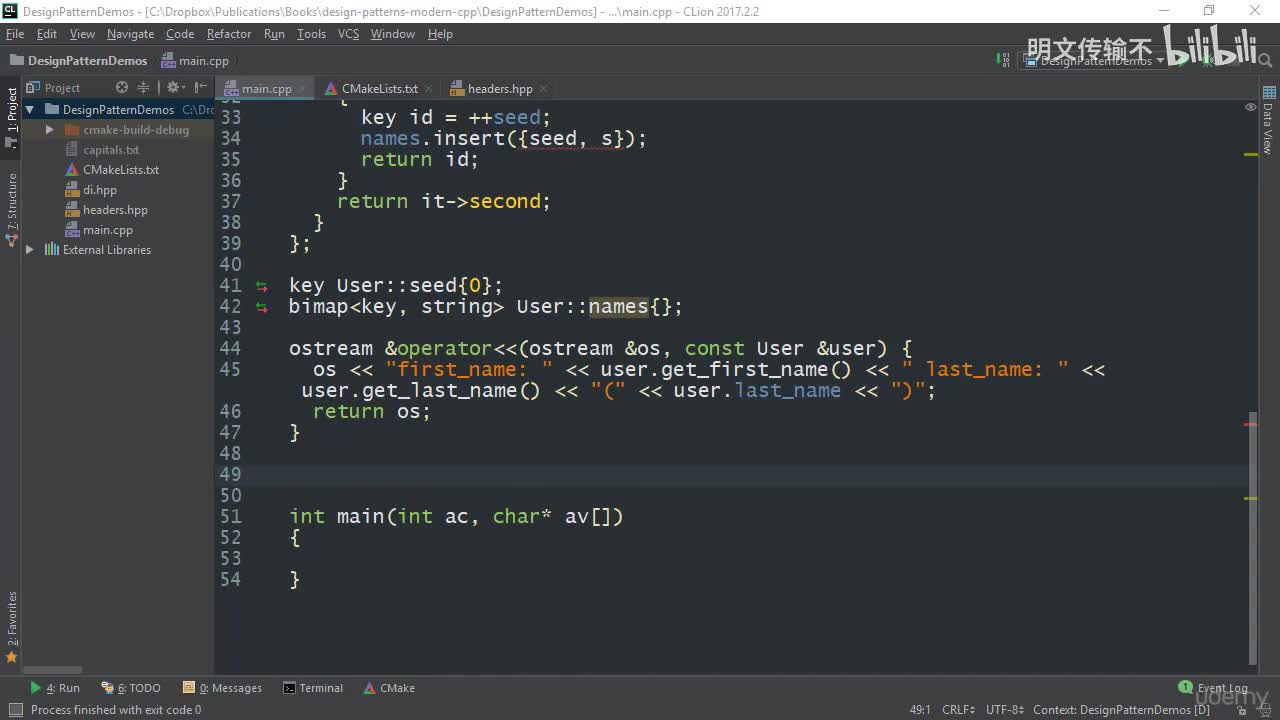Open the CRLF line separator selector
This screenshot has height=720, width=1280.
(958, 710)
